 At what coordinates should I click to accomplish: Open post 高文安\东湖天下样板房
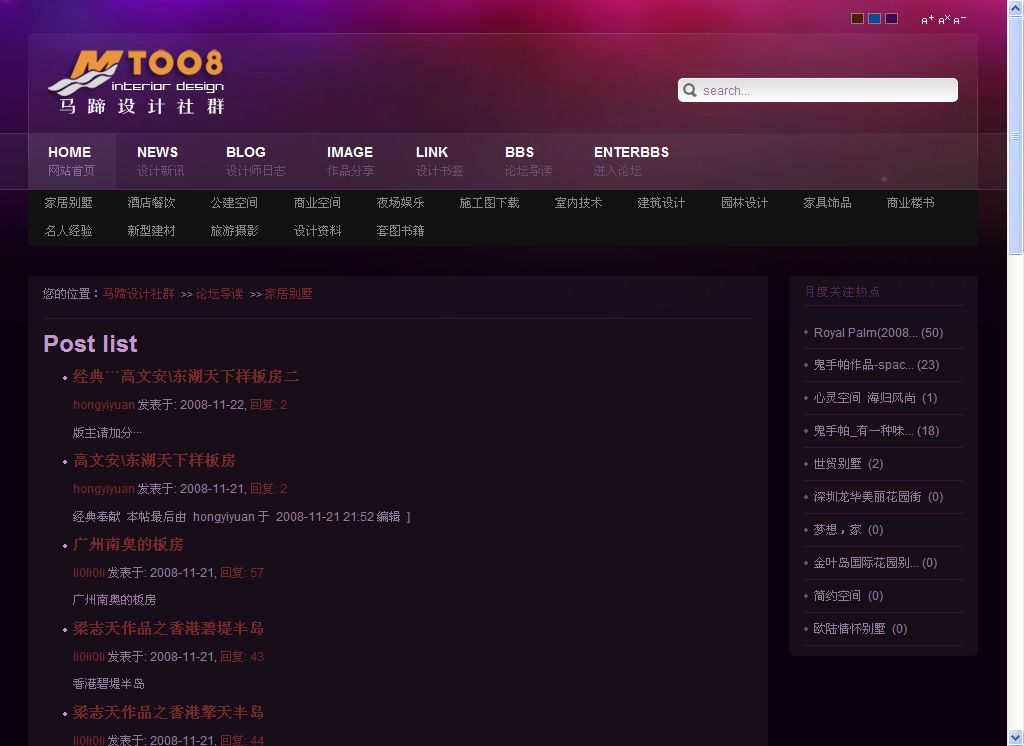[154, 461]
